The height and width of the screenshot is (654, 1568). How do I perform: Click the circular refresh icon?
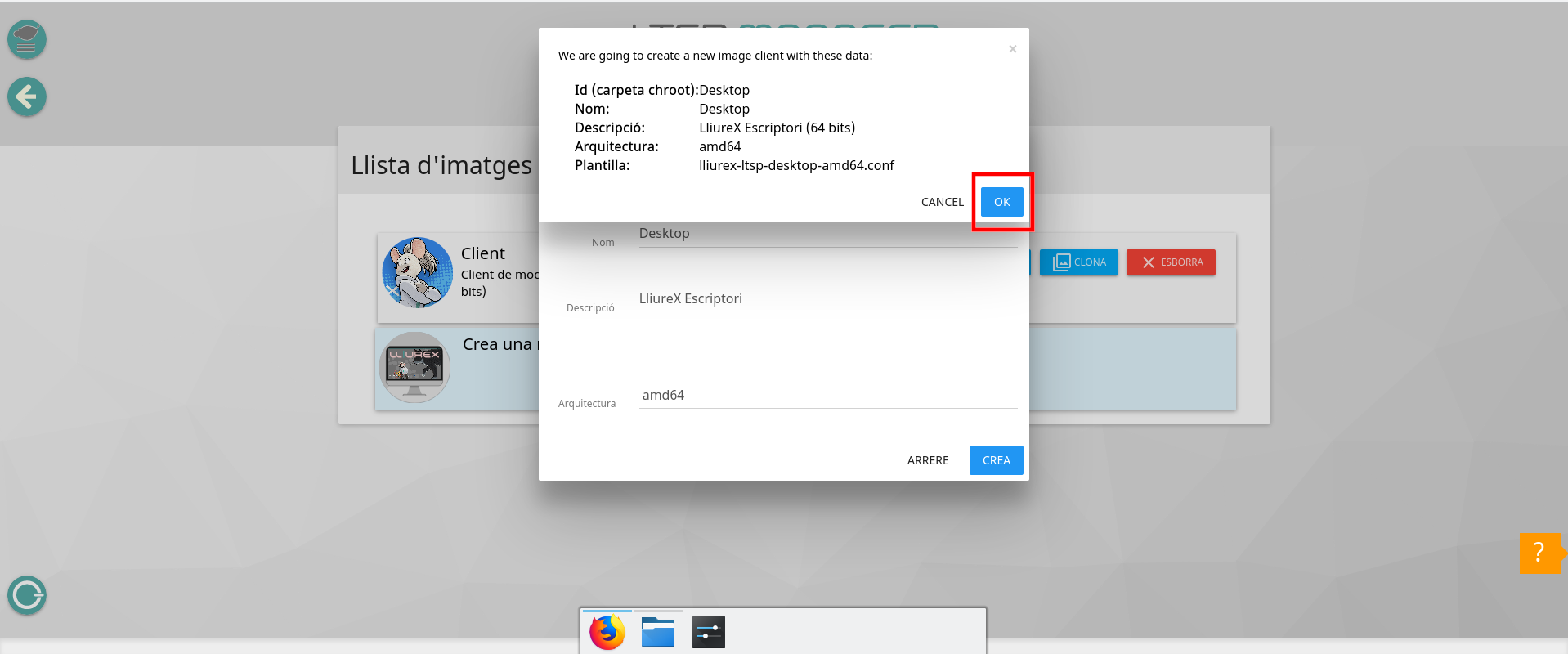coord(27,595)
